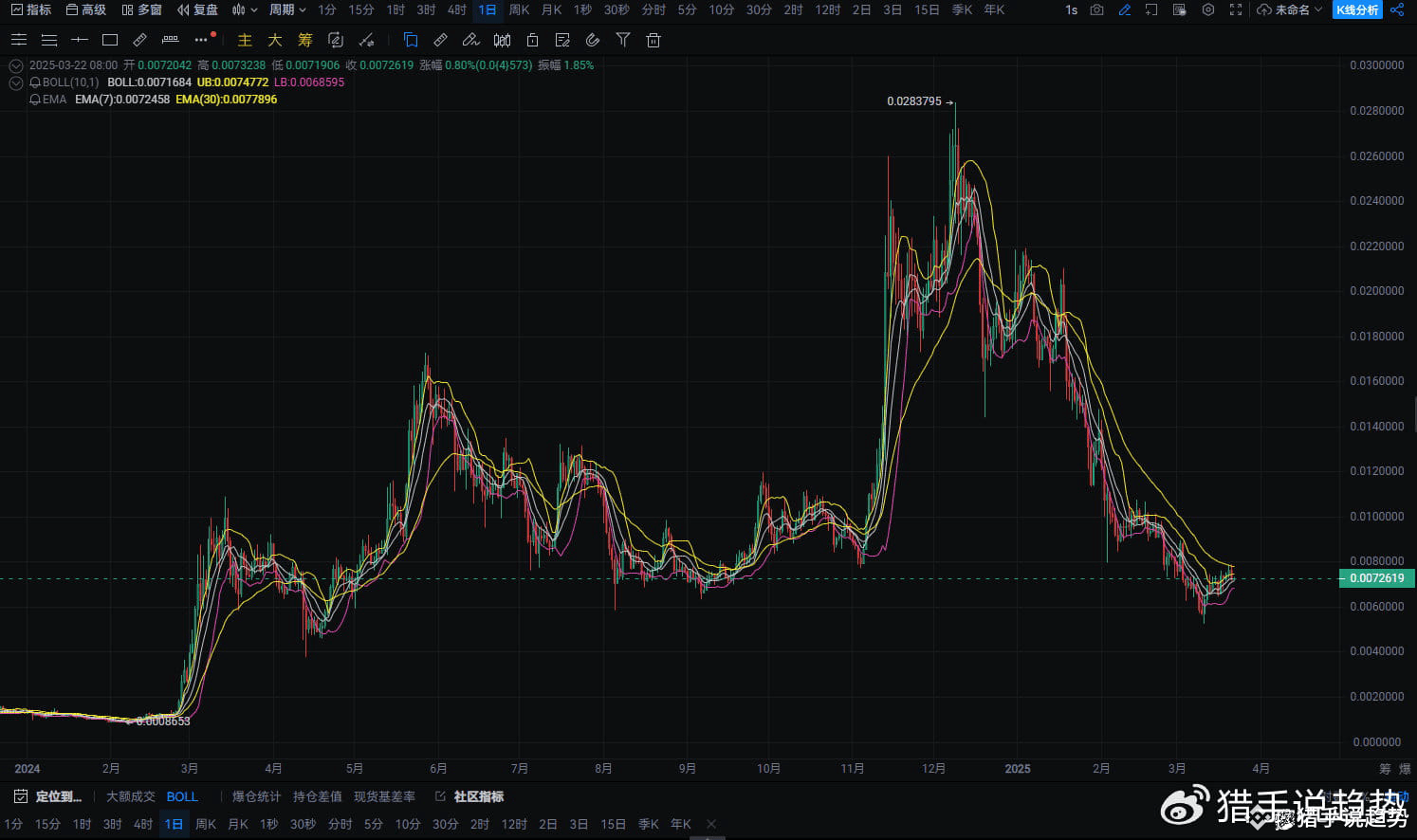Delete drawings with the trash icon
Image resolution: width=1417 pixels, height=840 pixels.
click(x=653, y=40)
